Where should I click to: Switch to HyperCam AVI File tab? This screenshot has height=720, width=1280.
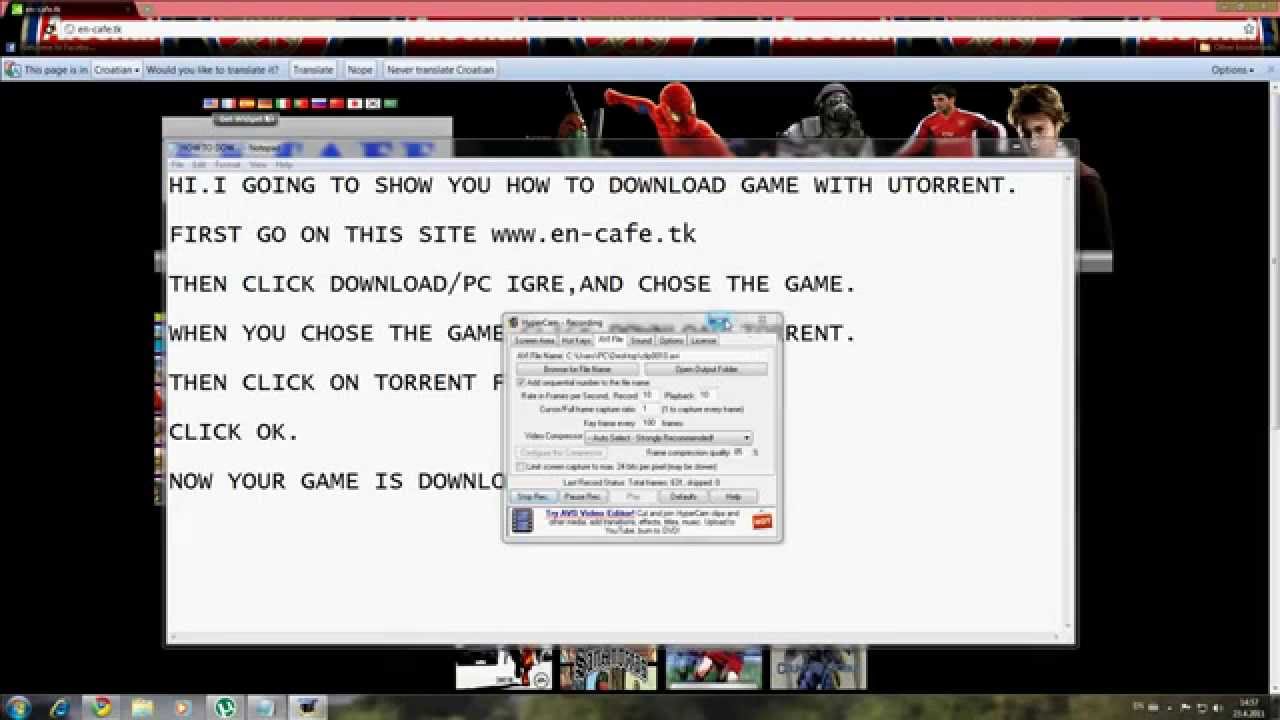tap(611, 340)
